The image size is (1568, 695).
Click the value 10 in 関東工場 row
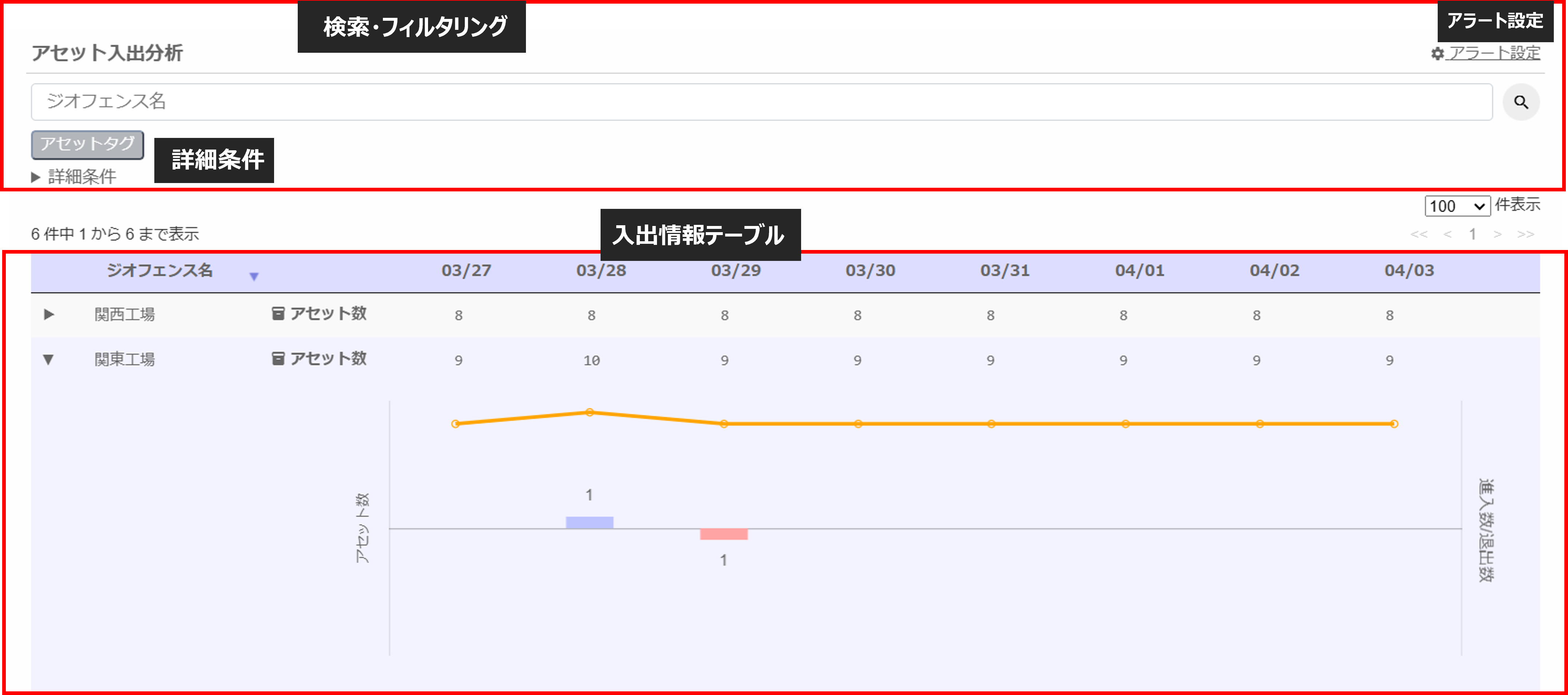pos(592,360)
